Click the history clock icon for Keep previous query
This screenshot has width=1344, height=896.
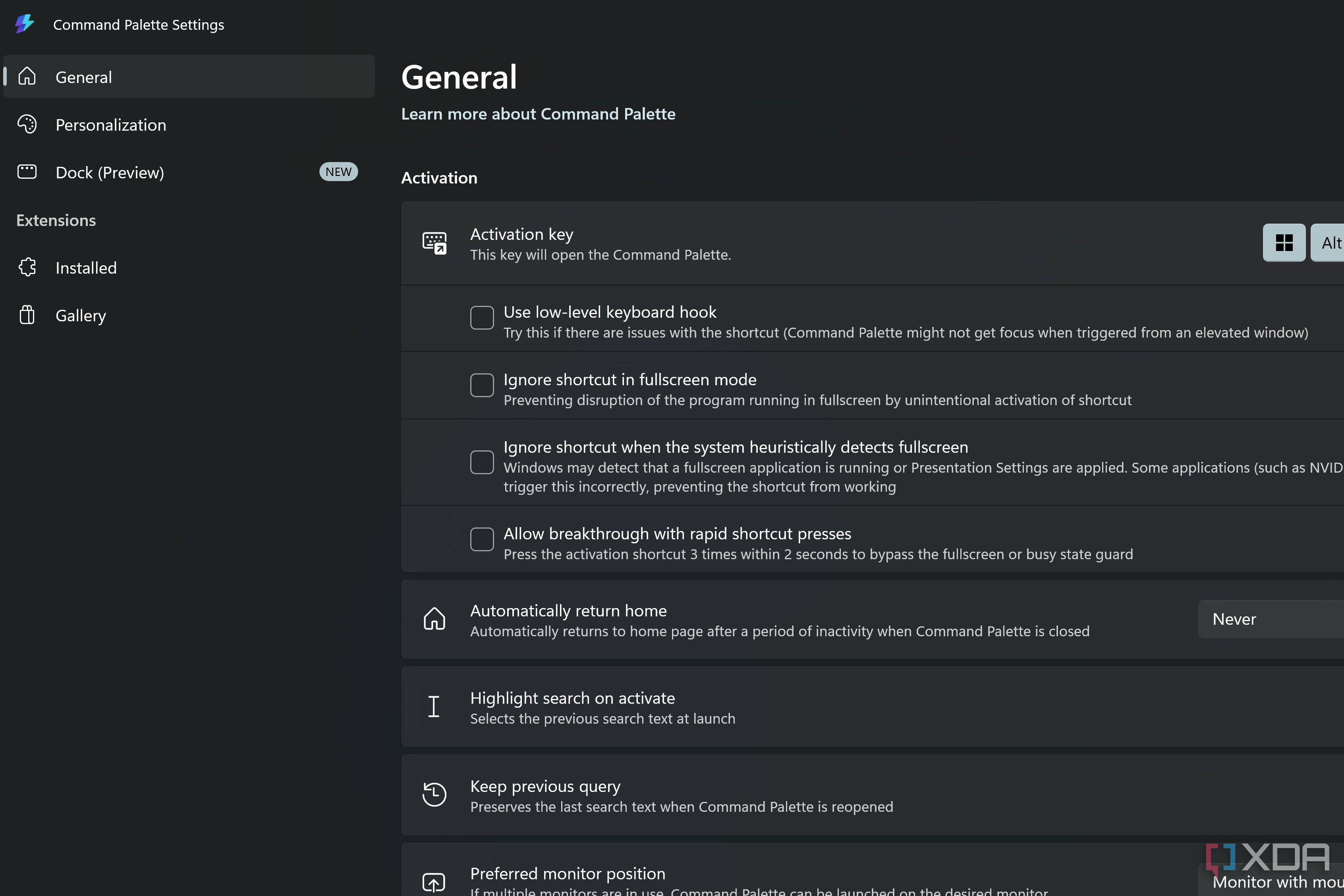(434, 794)
